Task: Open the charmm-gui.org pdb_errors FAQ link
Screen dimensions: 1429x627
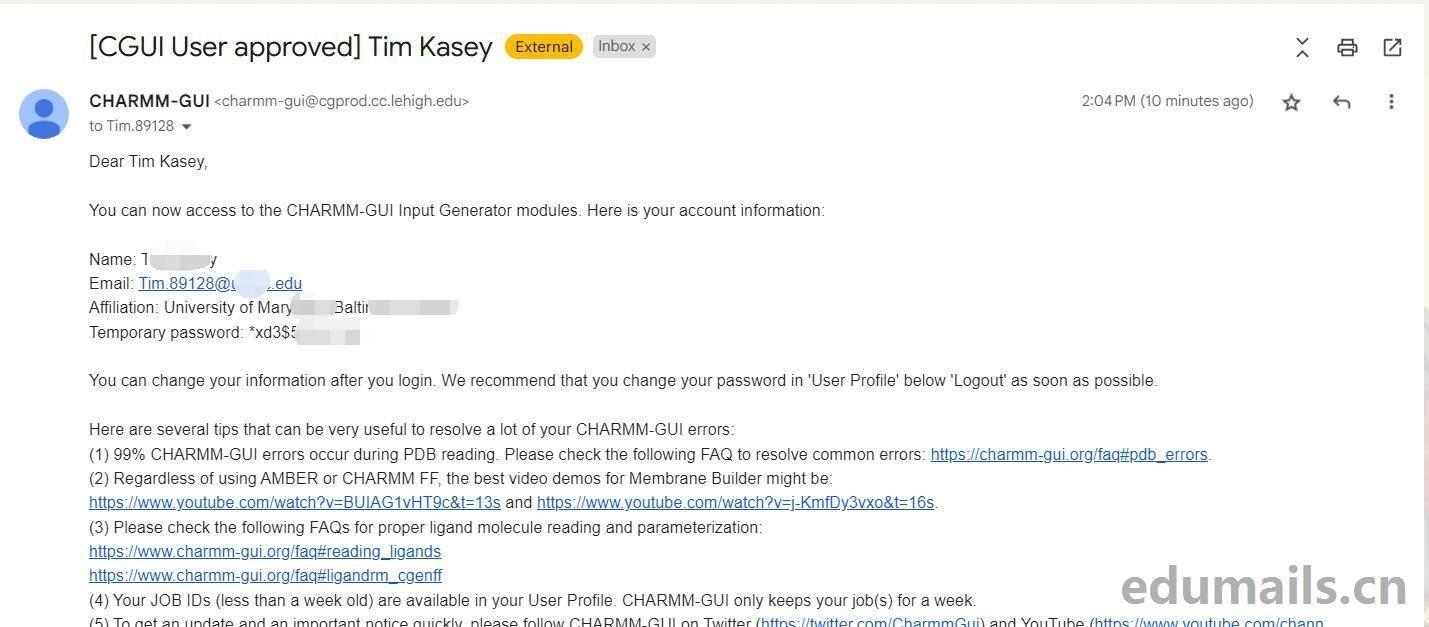Action: pyautogui.click(x=1068, y=455)
